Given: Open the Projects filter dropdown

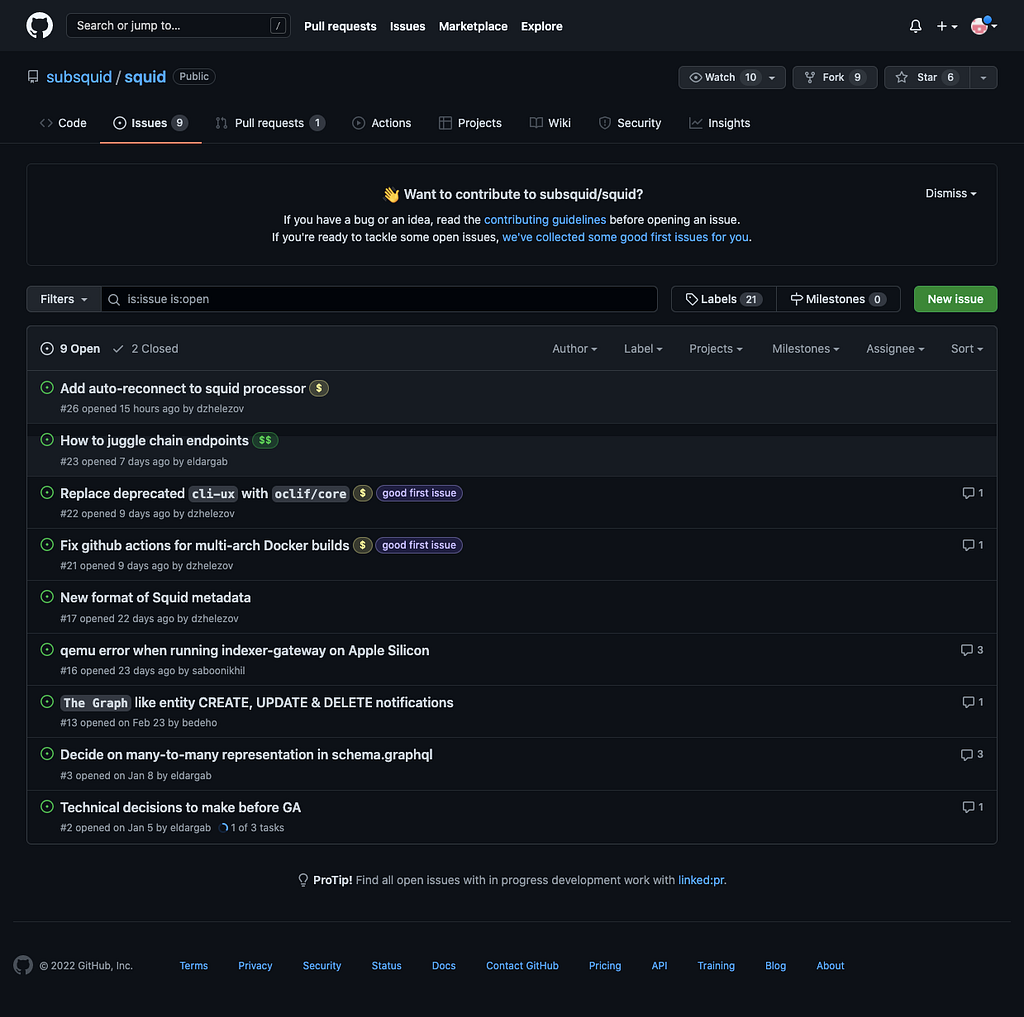Looking at the screenshot, I should 716,349.
